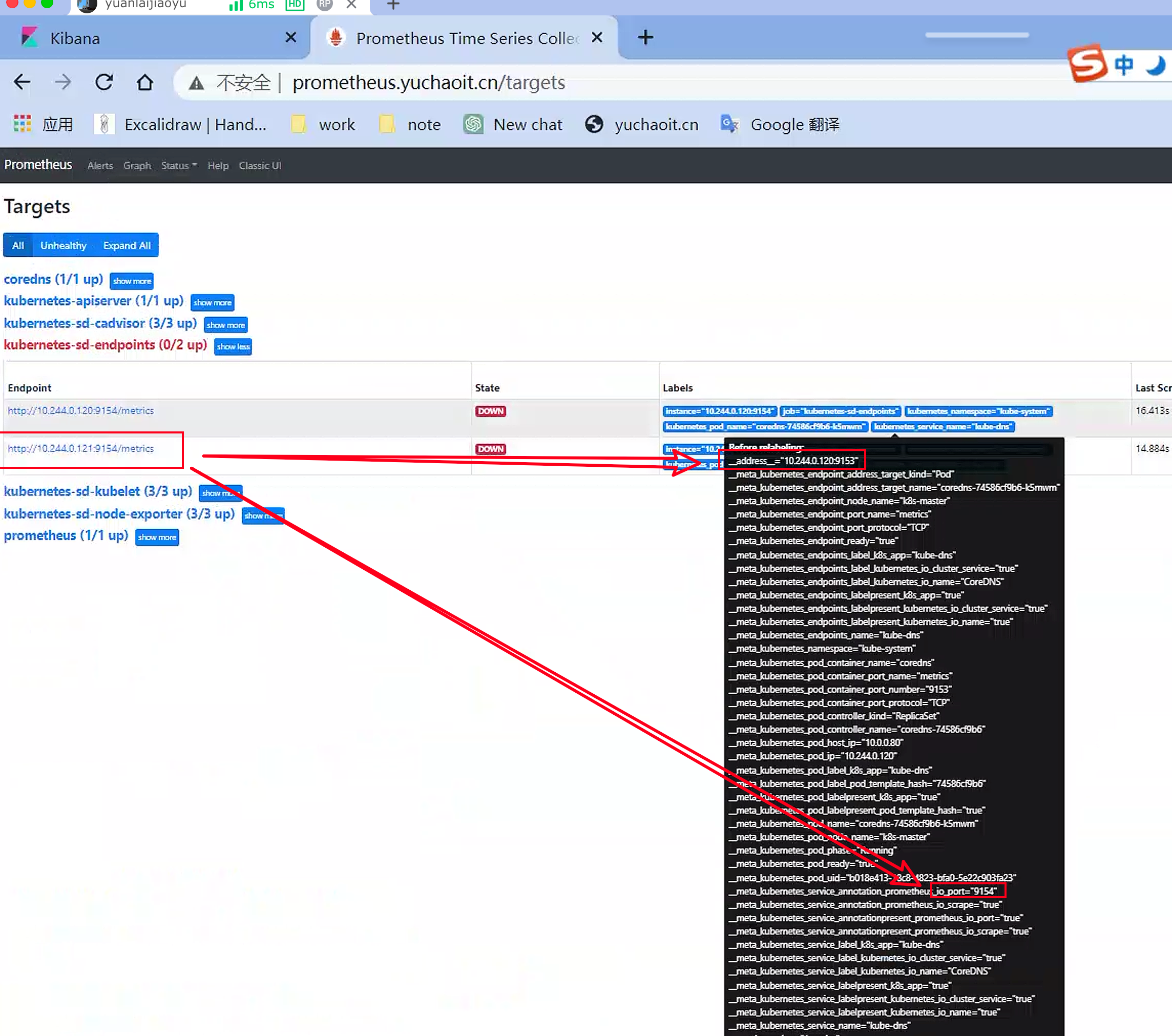The image size is (1172, 1036).
Task: Open the Apps grid bookmark icon
Action: click(x=23, y=124)
